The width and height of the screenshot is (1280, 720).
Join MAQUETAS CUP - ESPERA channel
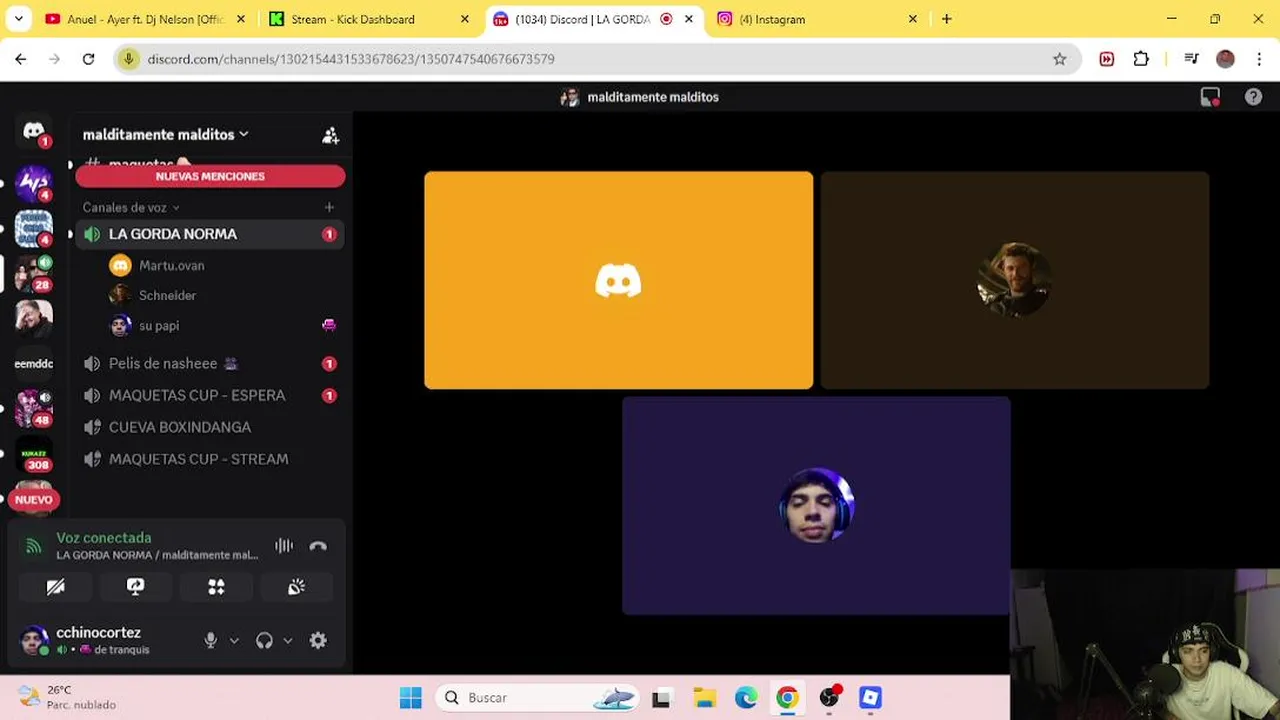point(208,395)
